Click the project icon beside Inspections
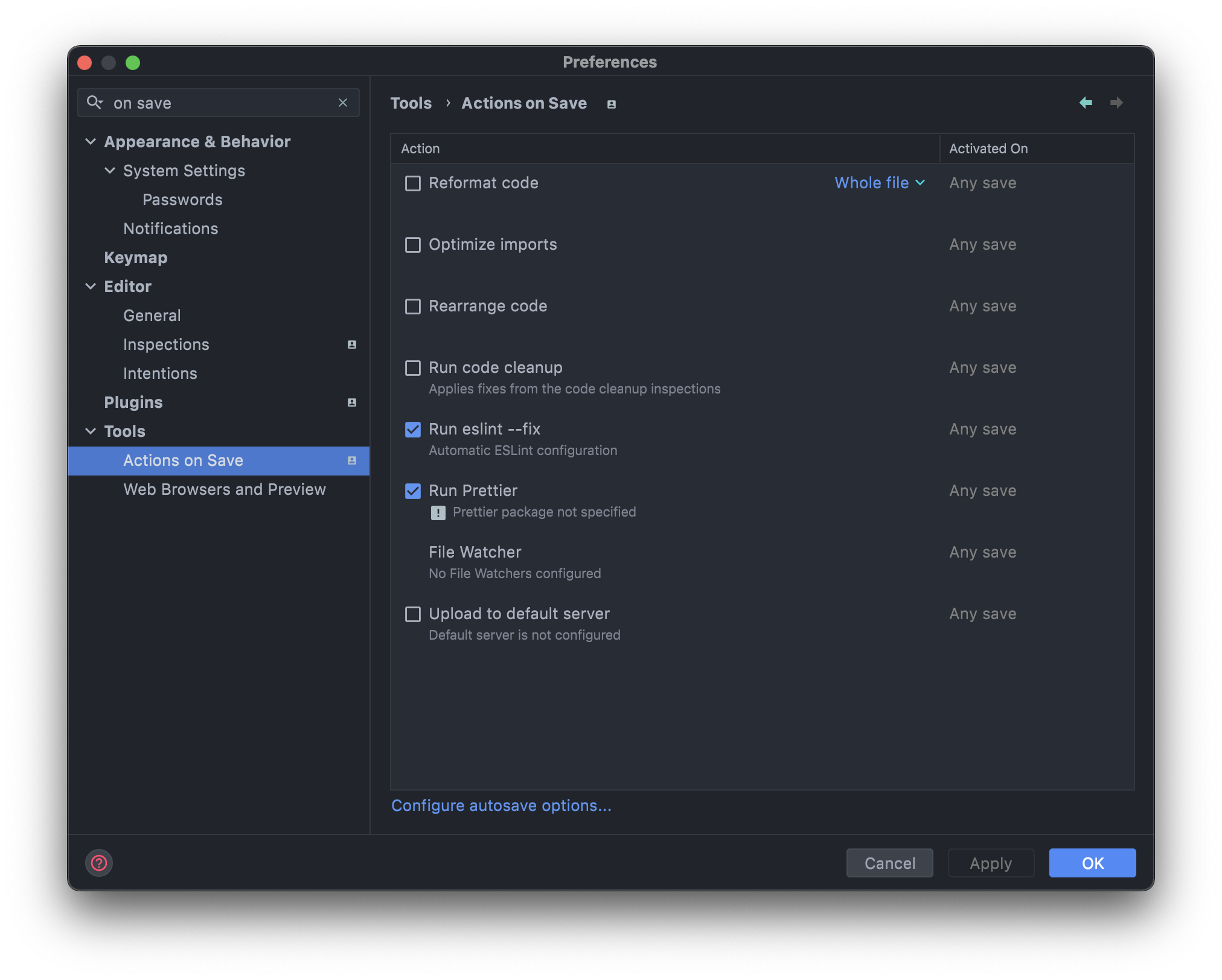This screenshot has width=1222, height=980. coord(352,345)
